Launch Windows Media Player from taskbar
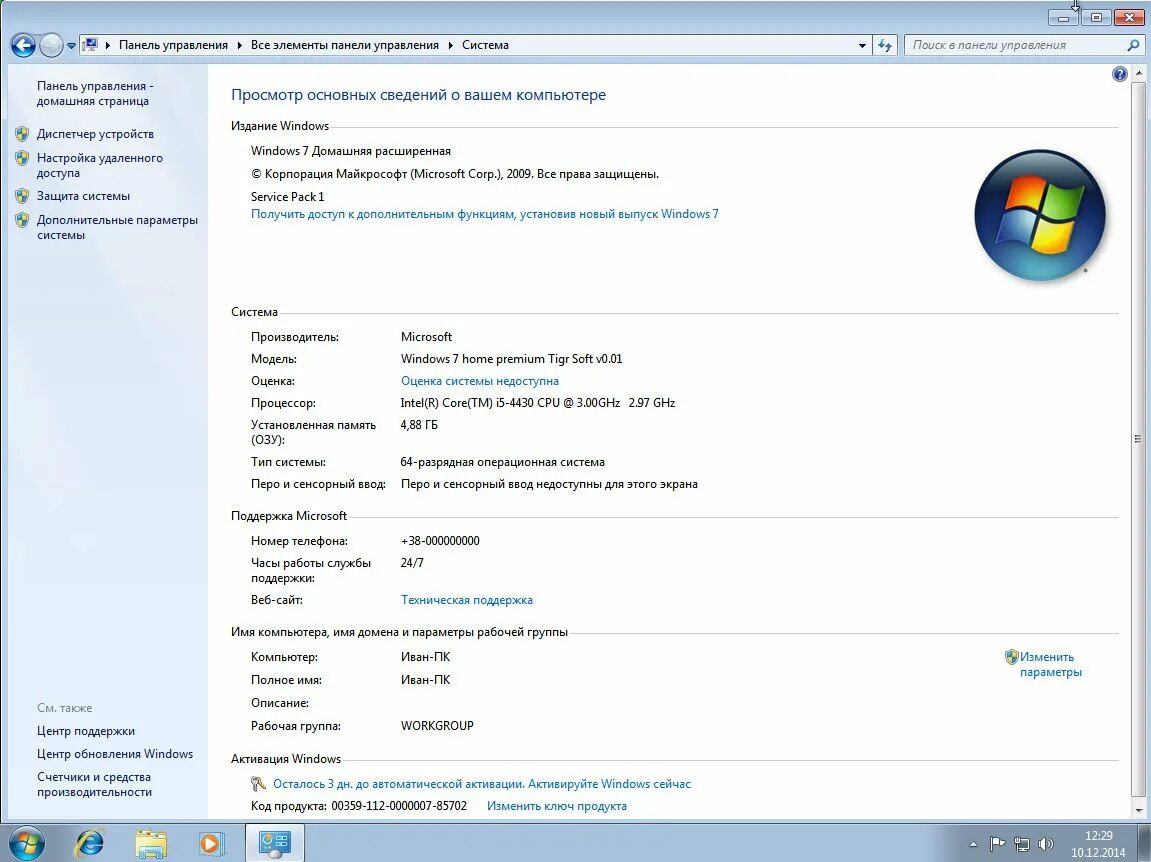 click(x=211, y=843)
